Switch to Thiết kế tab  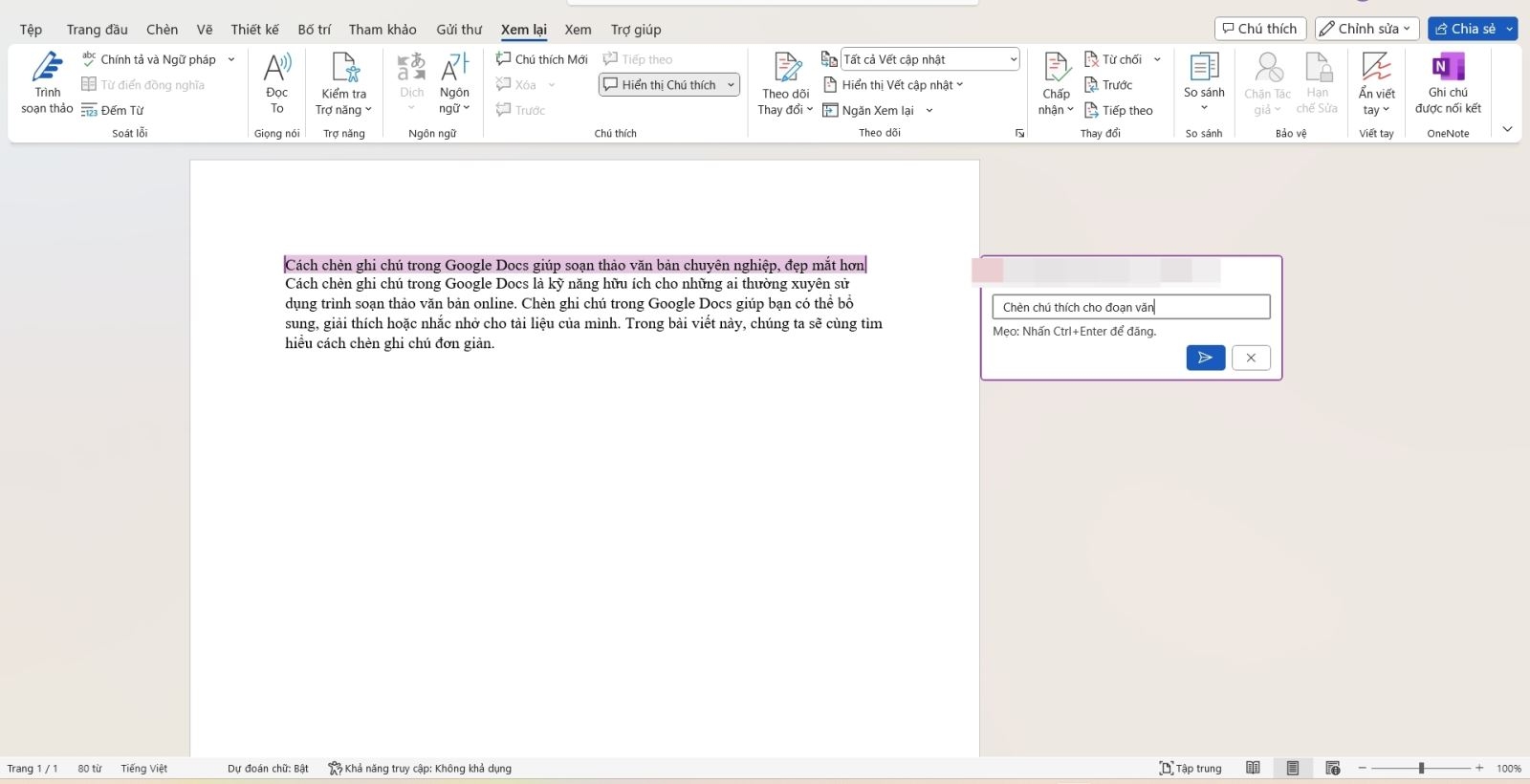pyautogui.click(x=254, y=30)
